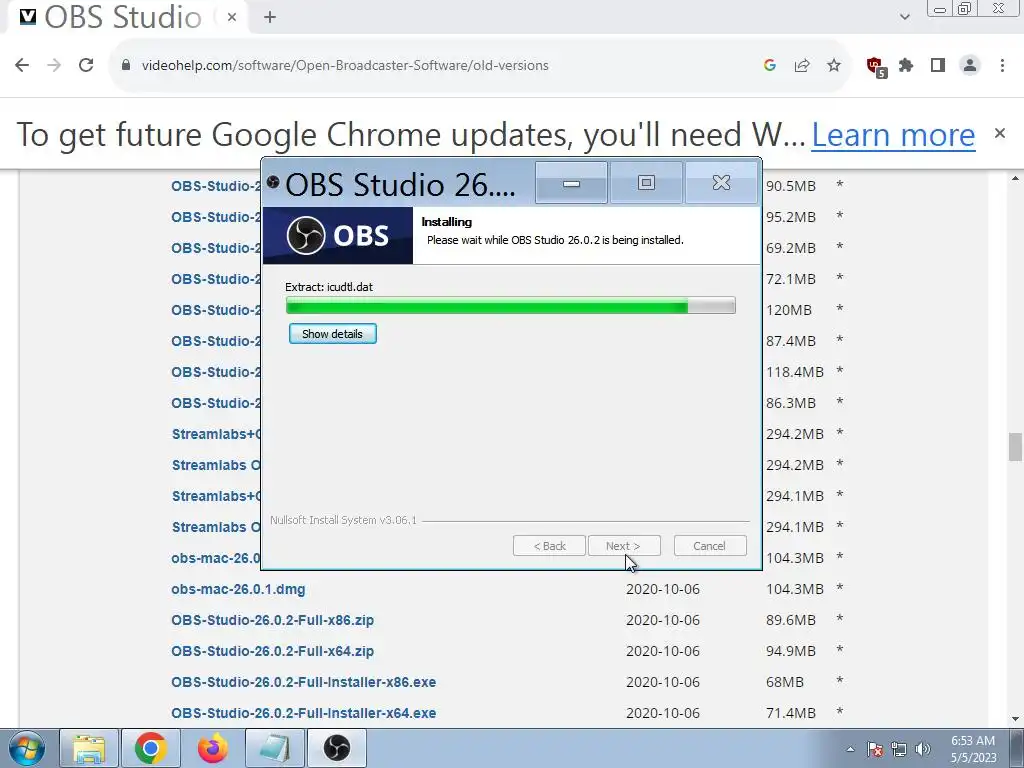Toggle the Chrome side panel icon
This screenshot has width=1024, height=768.
(x=938, y=65)
